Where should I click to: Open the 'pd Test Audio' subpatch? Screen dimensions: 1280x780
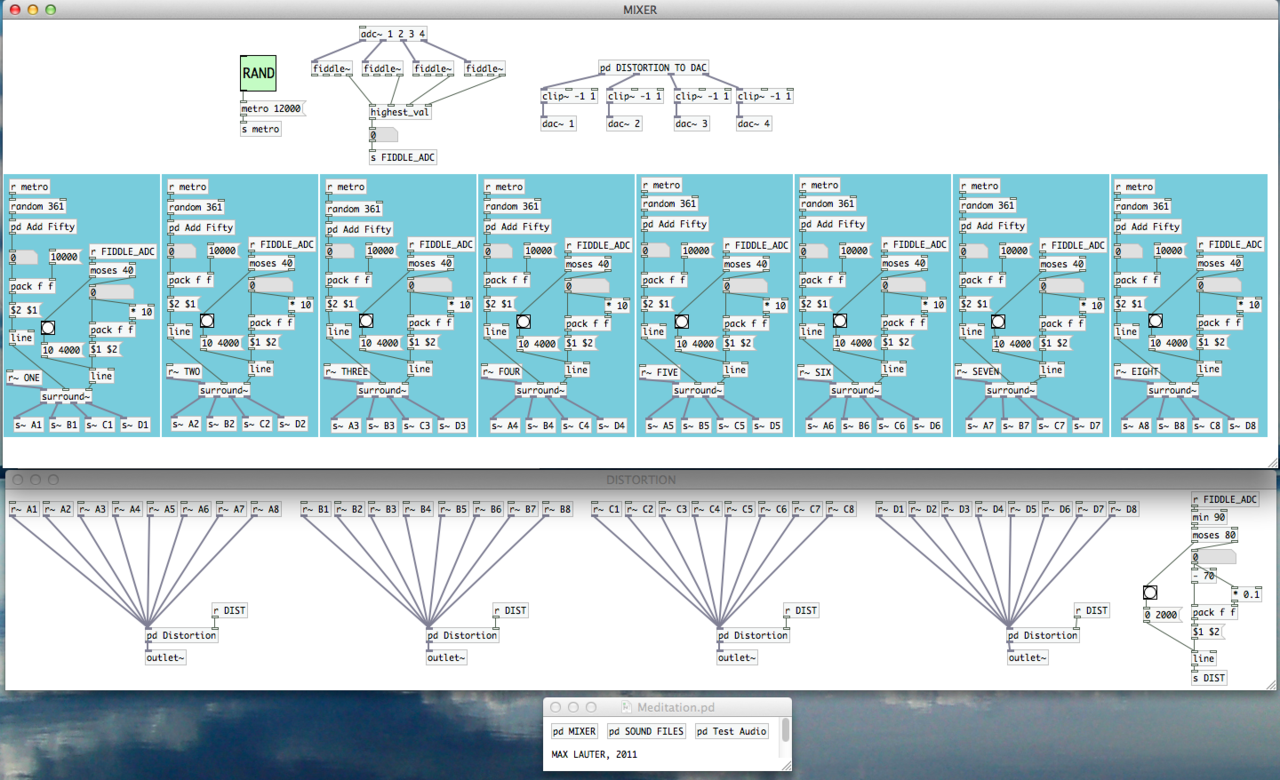coord(732,731)
